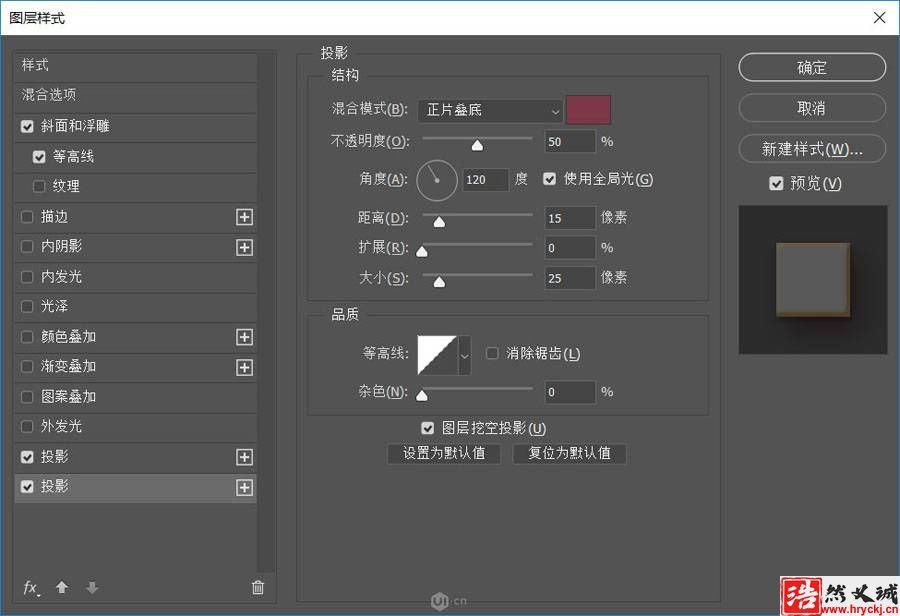
Task: Move effect up with the arrow icon
Action: coord(62,587)
